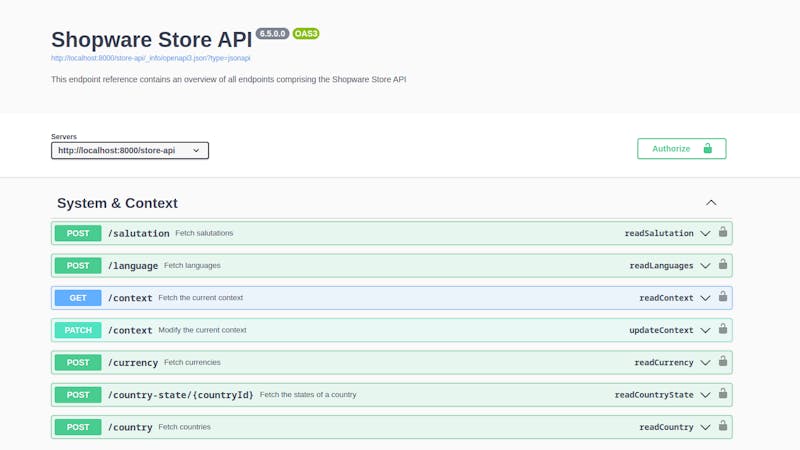The height and width of the screenshot is (450, 800).
Task: Click the readCountry operation ID
Action: (666, 427)
